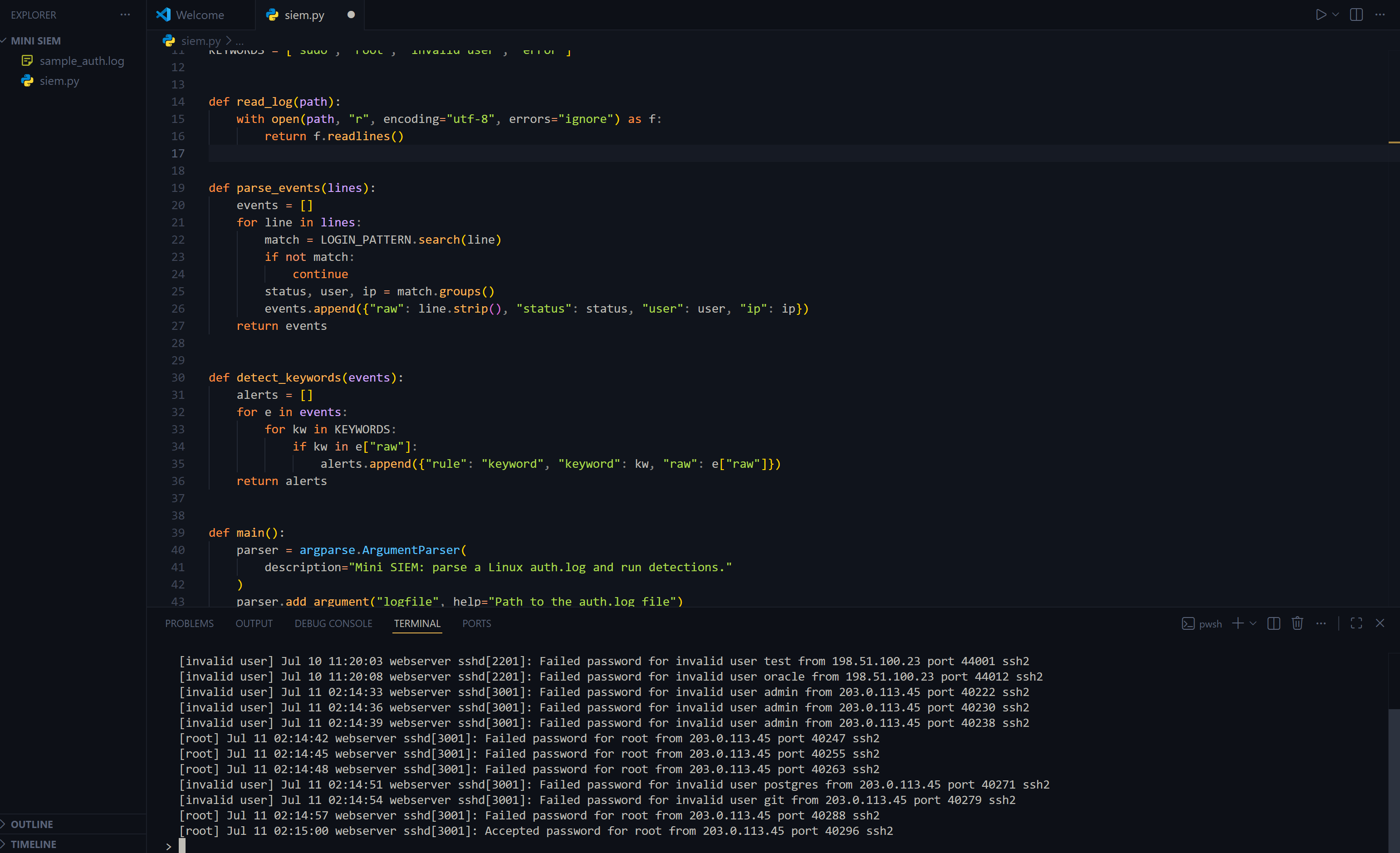This screenshot has width=1400, height=853.
Task: Open the launch profile dropdown chevron
Action: (x=1253, y=623)
